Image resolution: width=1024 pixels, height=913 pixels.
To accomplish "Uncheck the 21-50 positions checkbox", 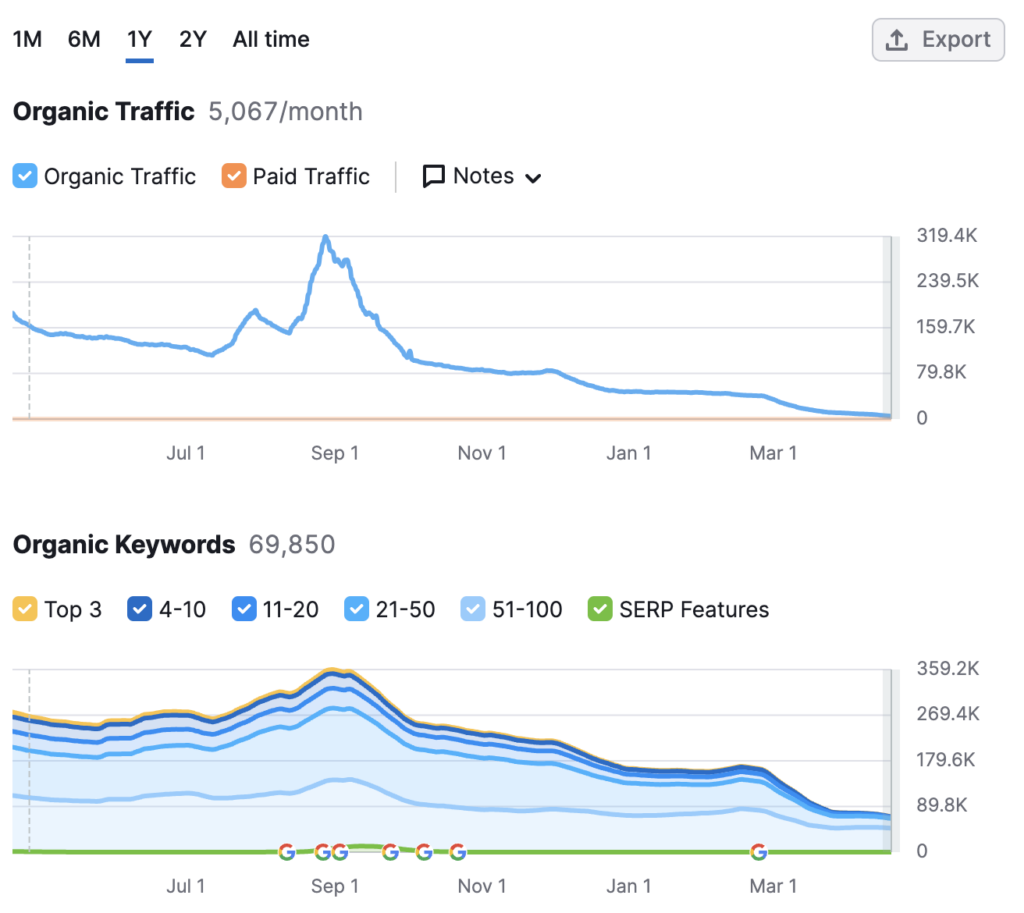I will click(356, 609).
